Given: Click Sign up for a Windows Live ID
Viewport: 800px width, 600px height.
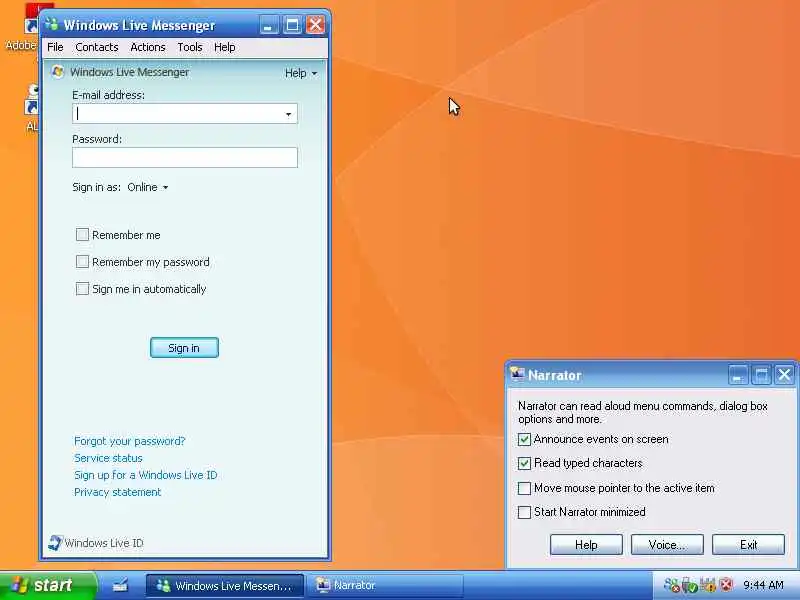Looking at the screenshot, I should [145, 475].
